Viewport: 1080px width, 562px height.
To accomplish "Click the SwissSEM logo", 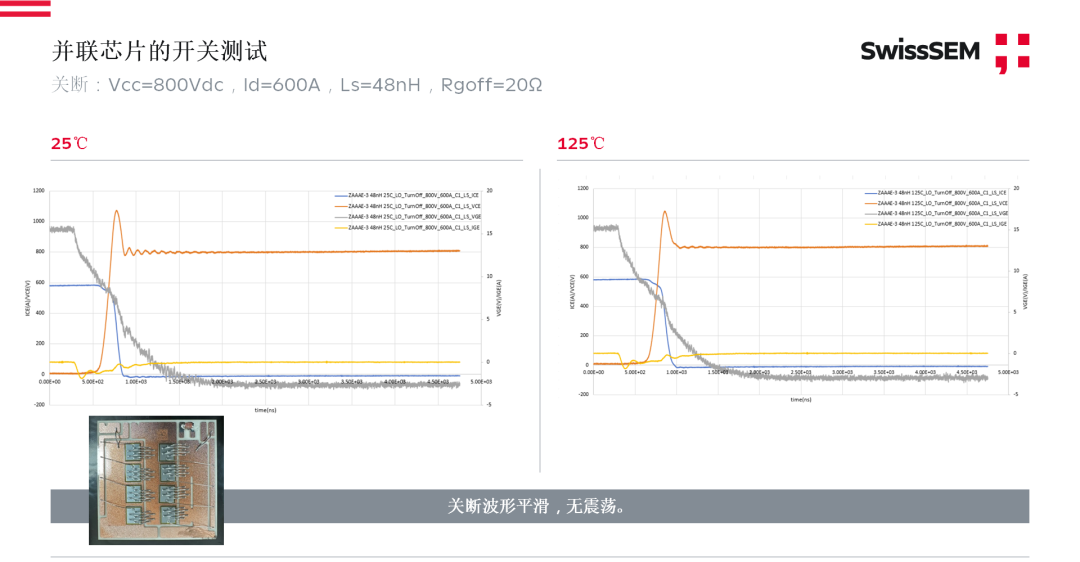I will pos(920,51).
